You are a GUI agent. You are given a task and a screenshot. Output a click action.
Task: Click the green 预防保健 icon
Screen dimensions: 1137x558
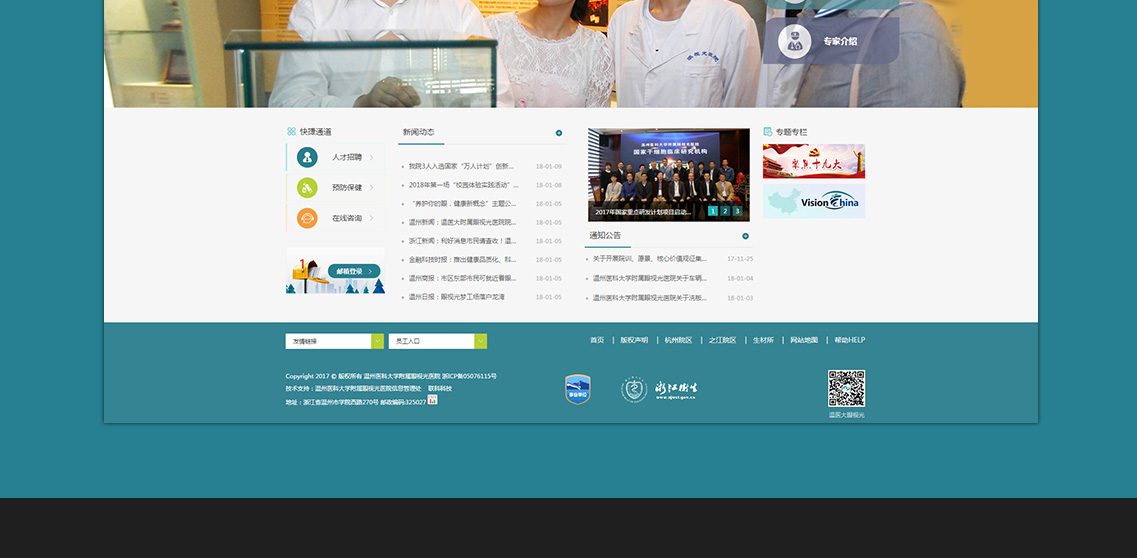pos(307,187)
